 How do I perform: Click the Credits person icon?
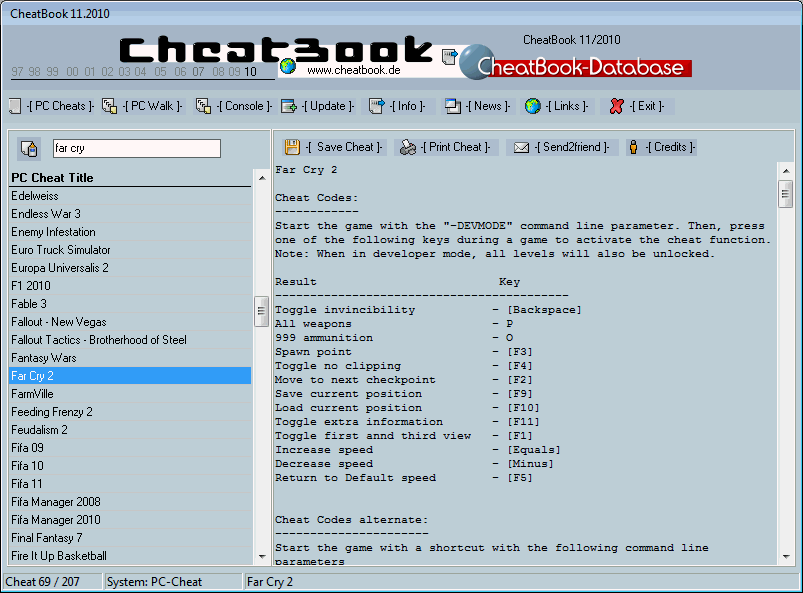click(x=633, y=147)
